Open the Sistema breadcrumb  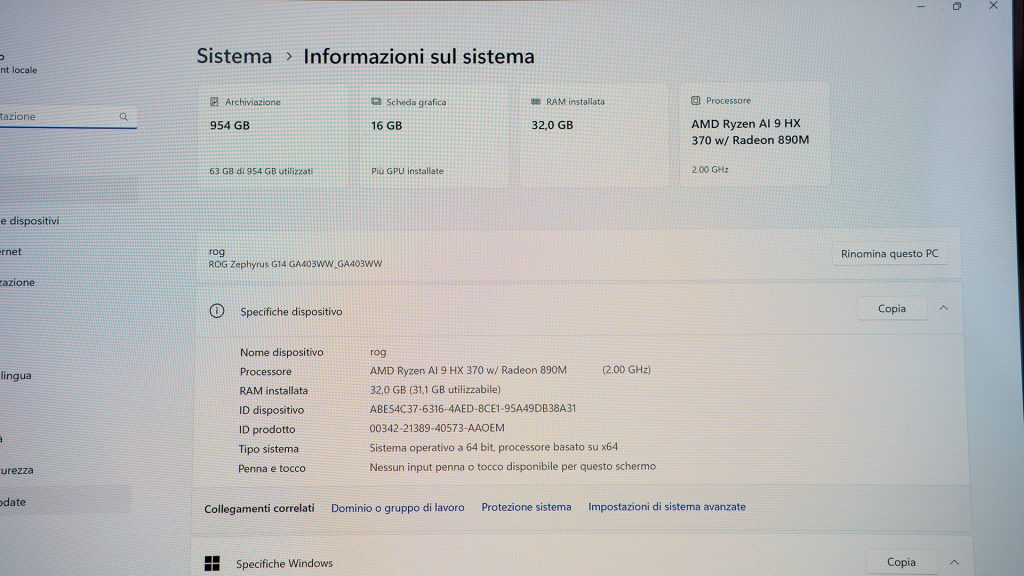(234, 56)
